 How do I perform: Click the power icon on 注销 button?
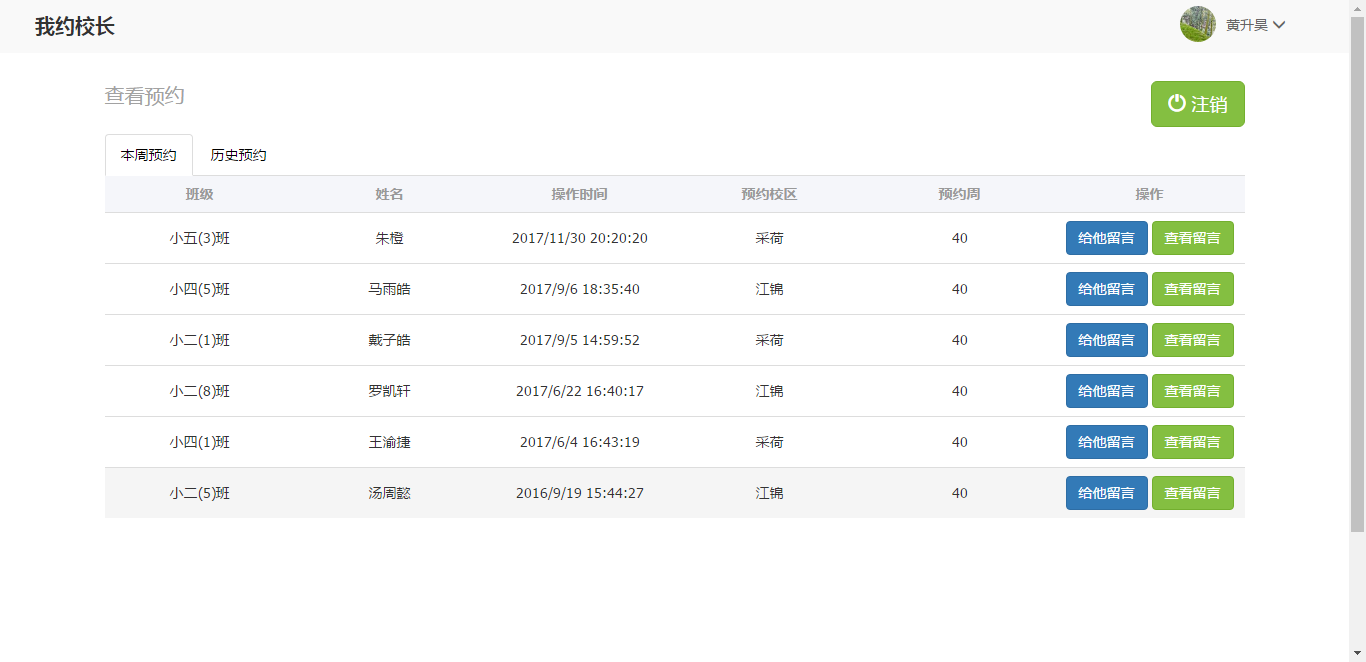[x=1177, y=103]
